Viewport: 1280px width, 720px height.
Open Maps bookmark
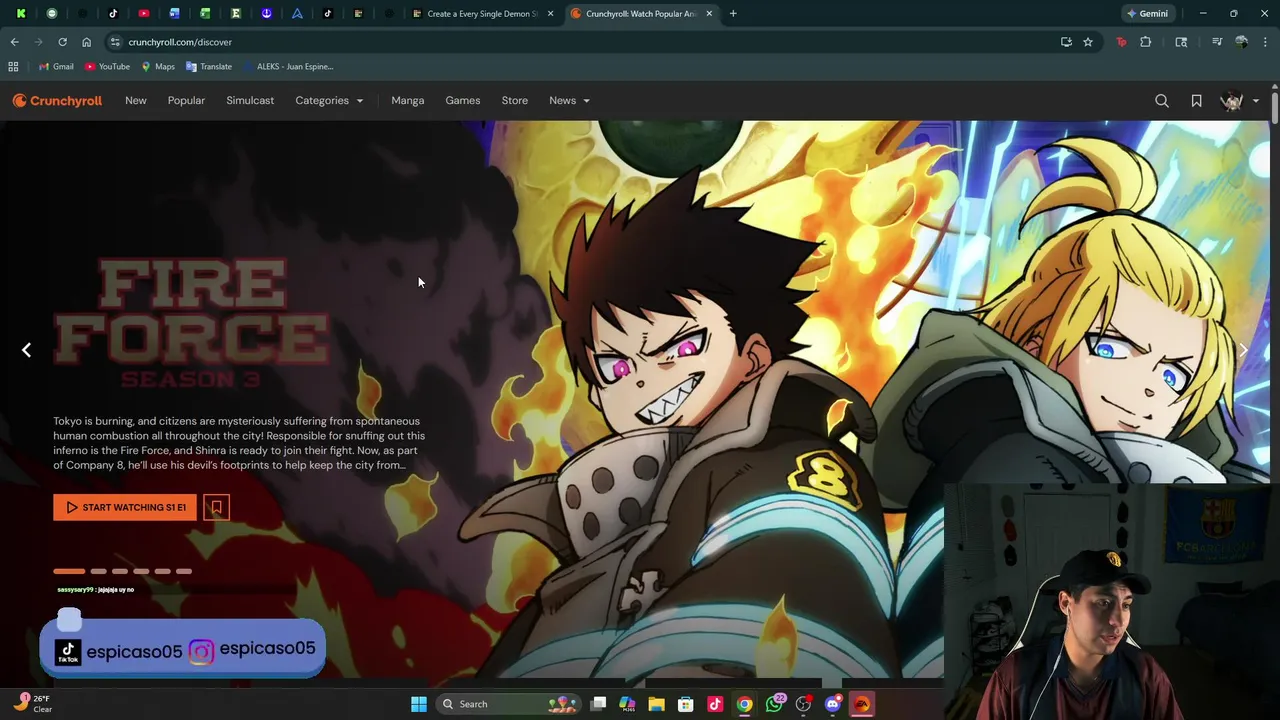tap(158, 66)
